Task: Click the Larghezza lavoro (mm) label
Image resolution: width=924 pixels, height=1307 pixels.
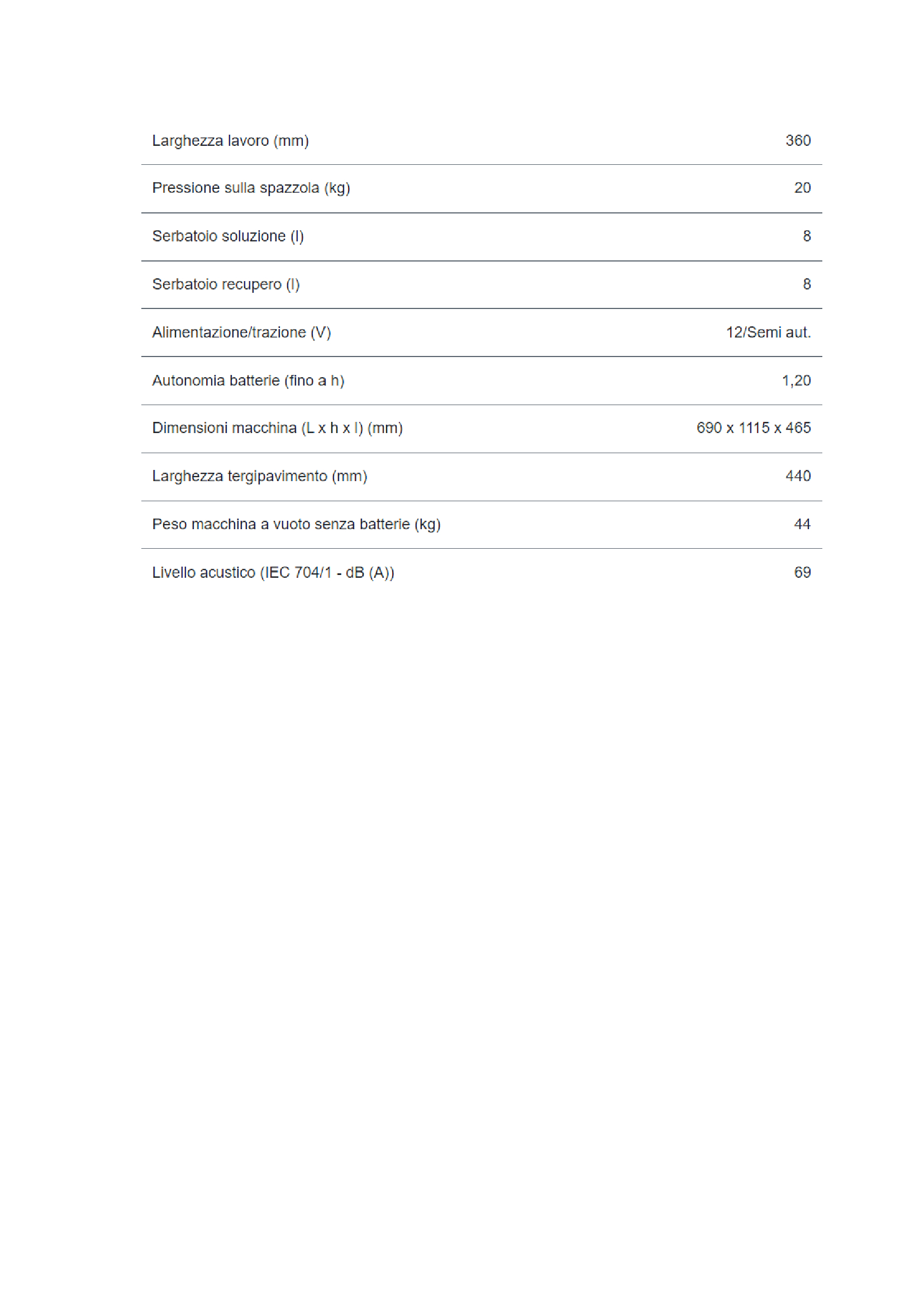Action: pyautogui.click(x=230, y=141)
